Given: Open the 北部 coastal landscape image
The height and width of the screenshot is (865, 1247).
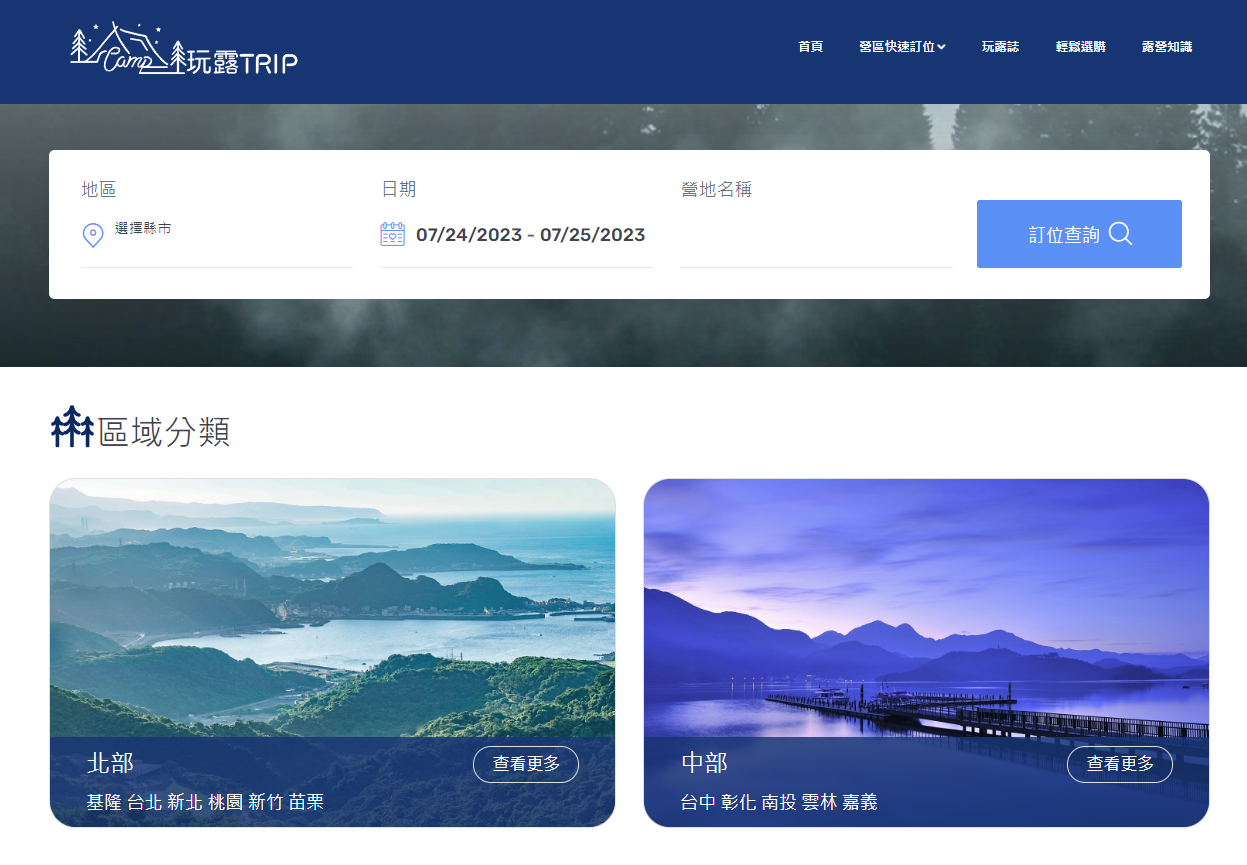Looking at the screenshot, I should [x=332, y=608].
